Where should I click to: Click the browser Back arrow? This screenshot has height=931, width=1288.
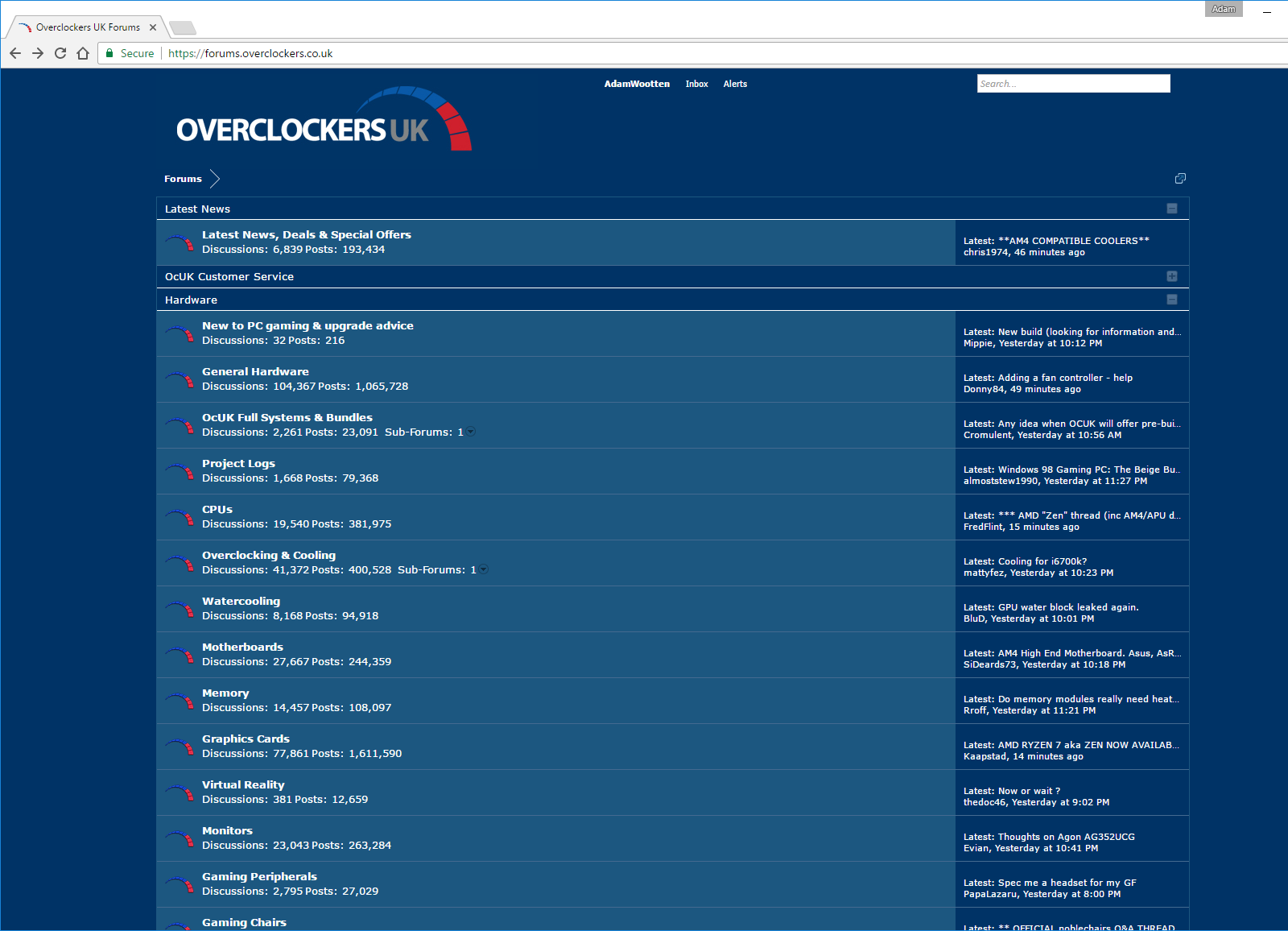(x=15, y=53)
